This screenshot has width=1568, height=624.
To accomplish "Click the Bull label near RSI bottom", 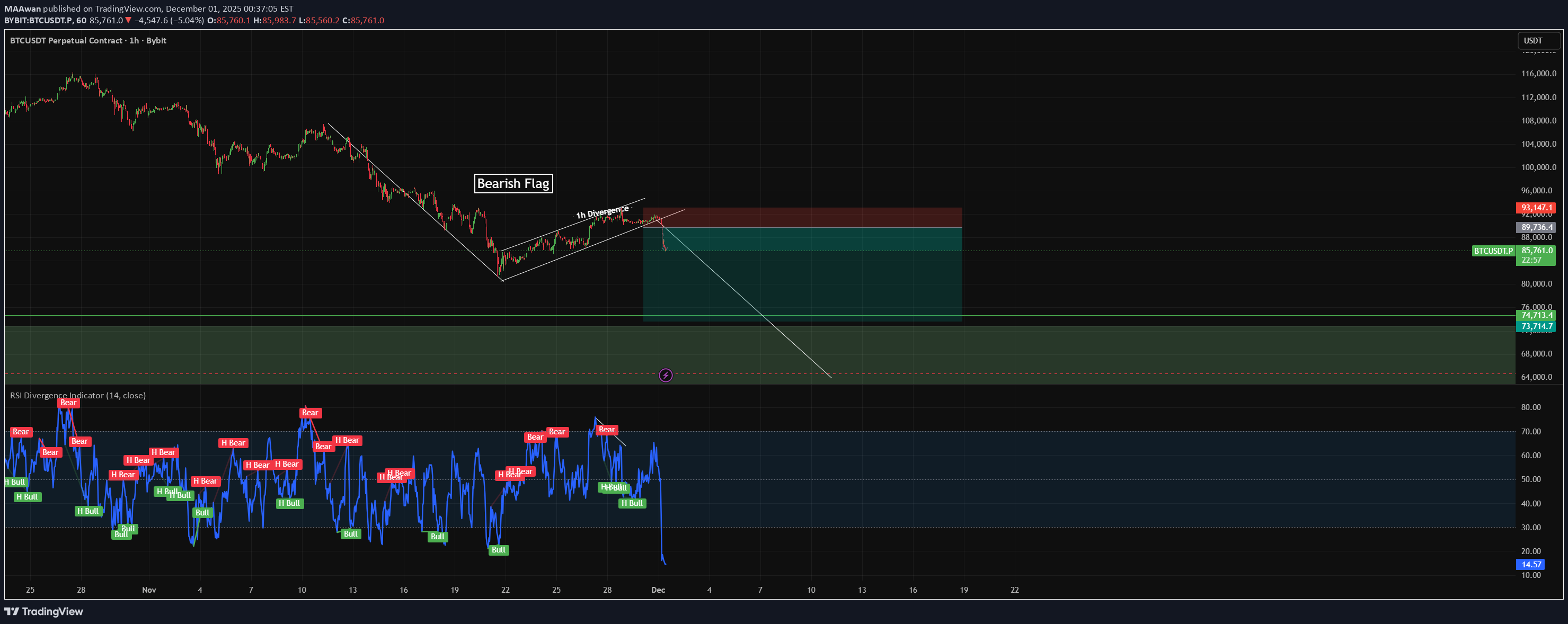I will pyautogui.click(x=498, y=550).
